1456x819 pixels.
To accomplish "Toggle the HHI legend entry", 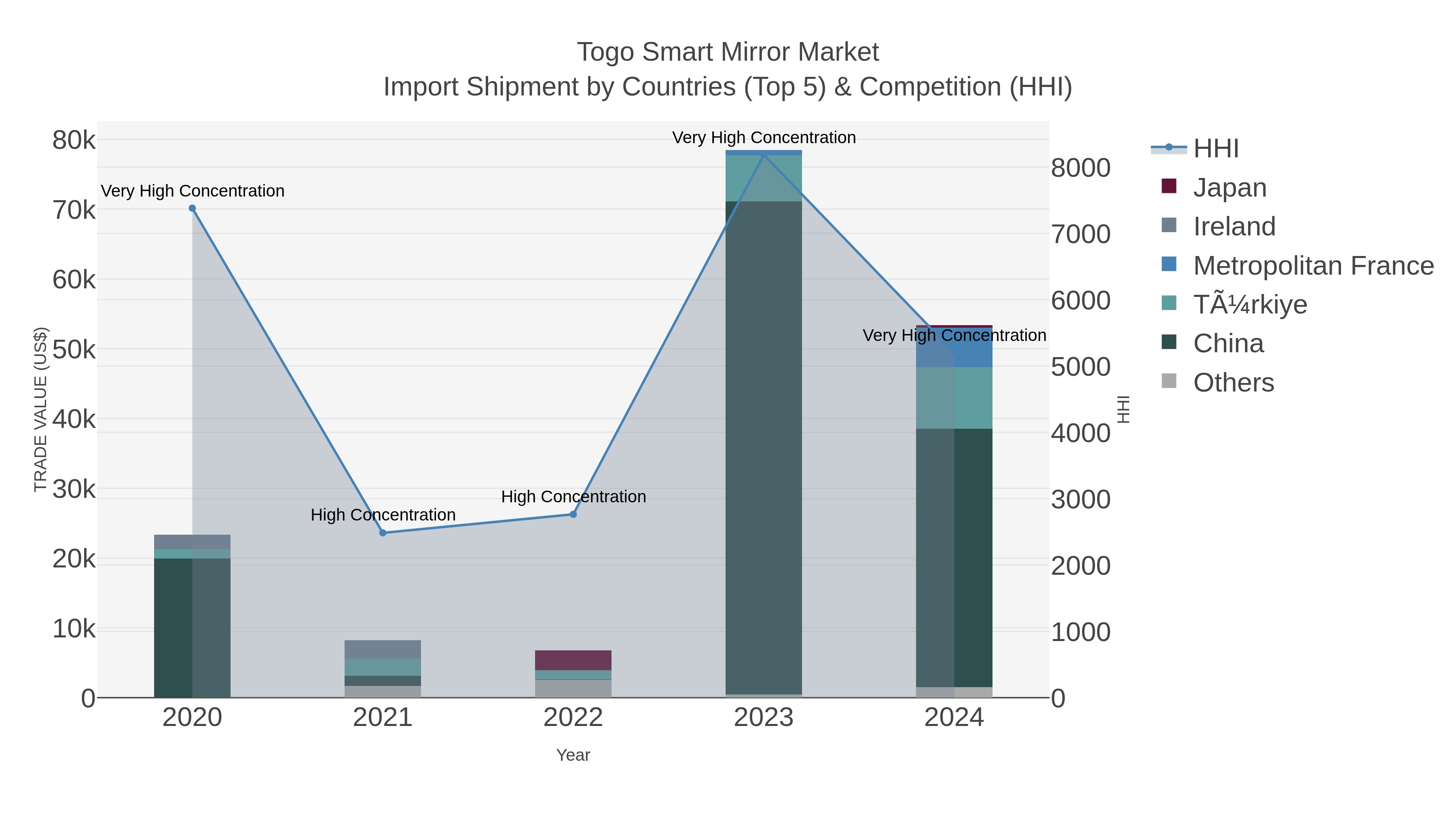I will coord(1195,149).
